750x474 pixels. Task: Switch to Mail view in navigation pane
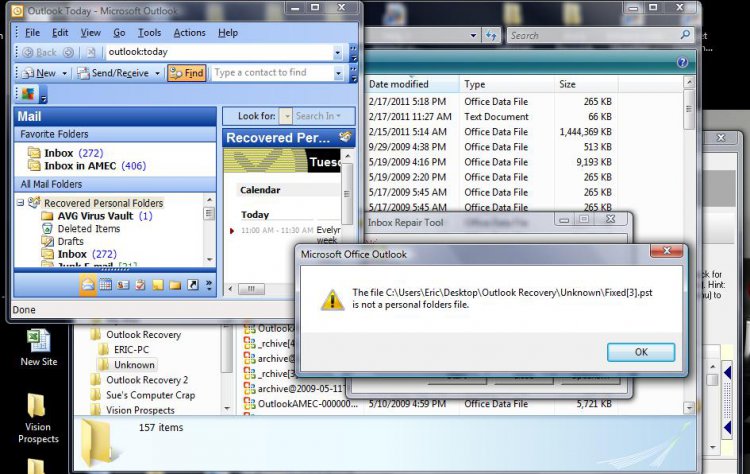(88, 285)
